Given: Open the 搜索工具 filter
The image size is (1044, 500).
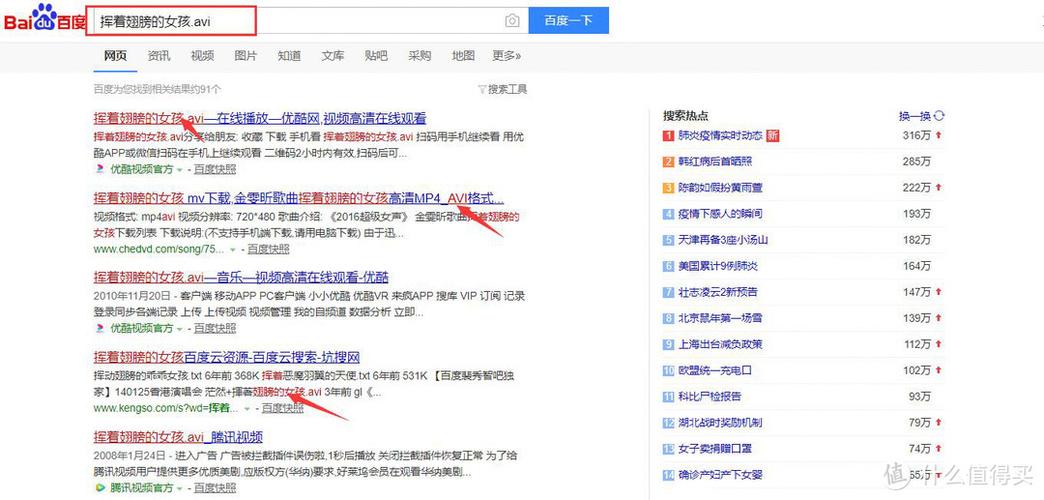Looking at the screenshot, I should (x=503, y=89).
